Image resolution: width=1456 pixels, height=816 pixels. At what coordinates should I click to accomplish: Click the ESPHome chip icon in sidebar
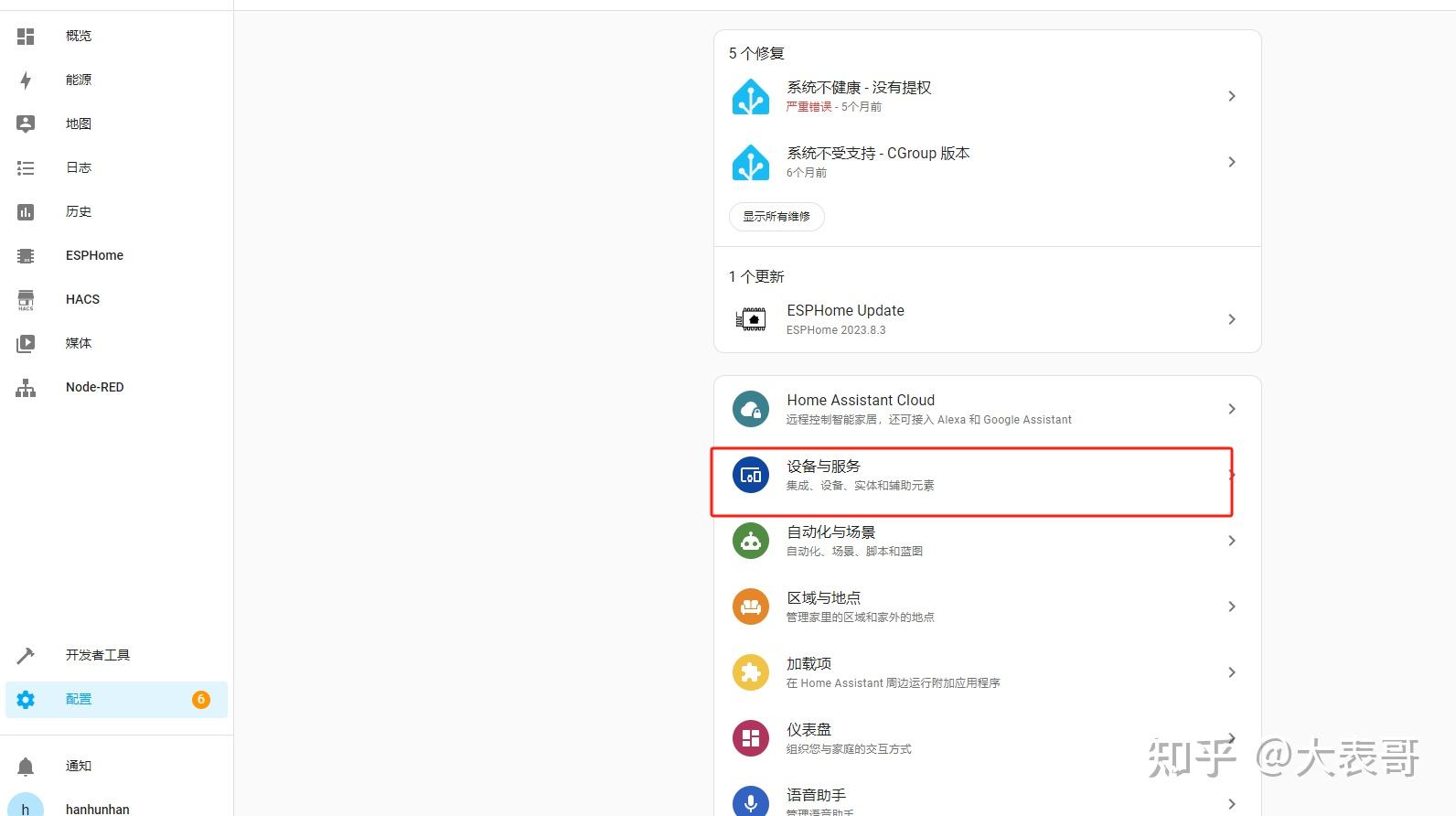pos(26,255)
